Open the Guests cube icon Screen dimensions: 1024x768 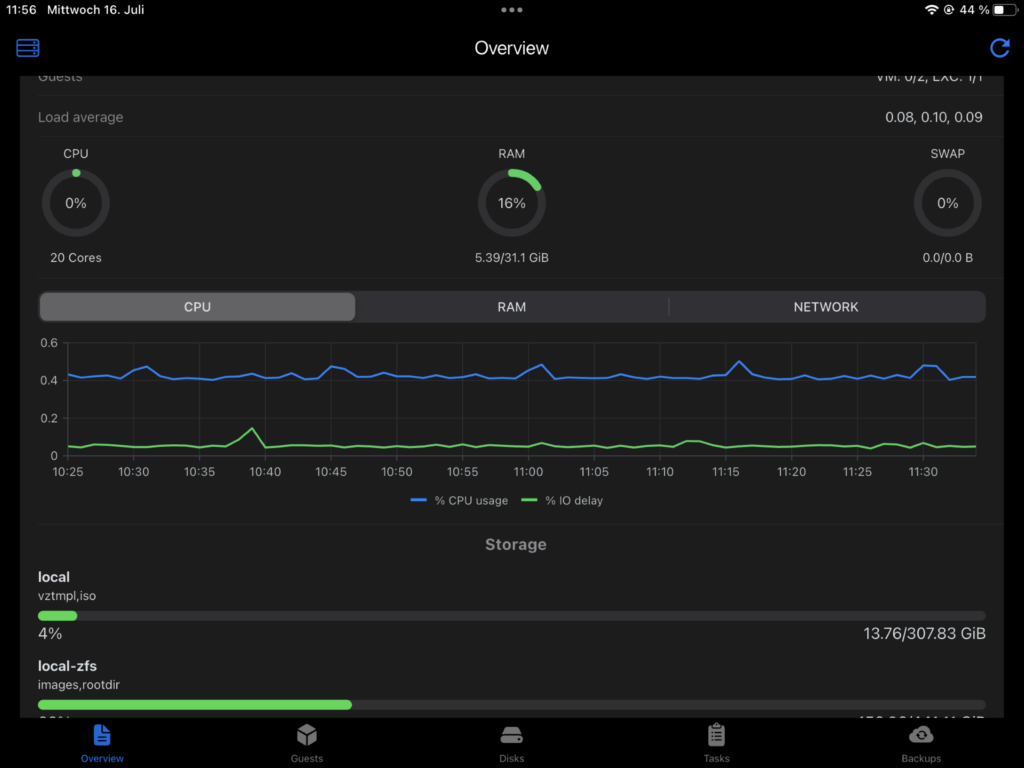tap(306, 735)
